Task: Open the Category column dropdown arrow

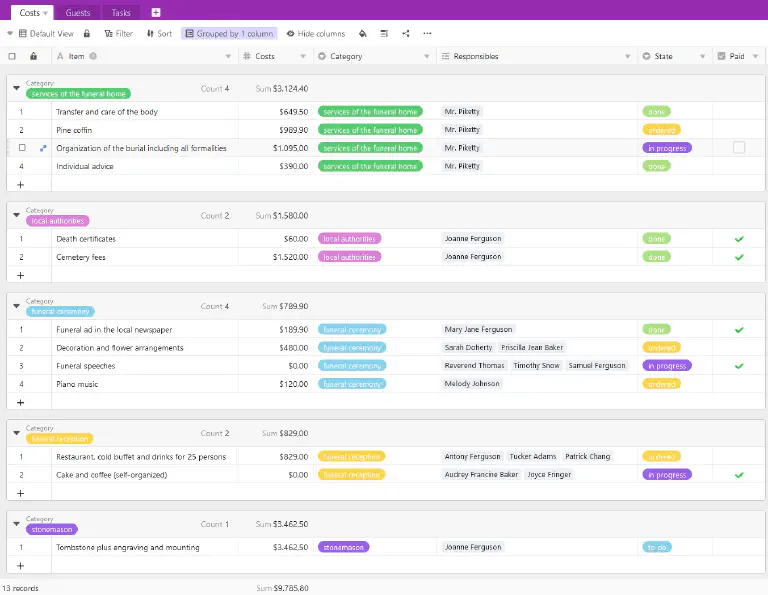Action: pyautogui.click(x=427, y=56)
